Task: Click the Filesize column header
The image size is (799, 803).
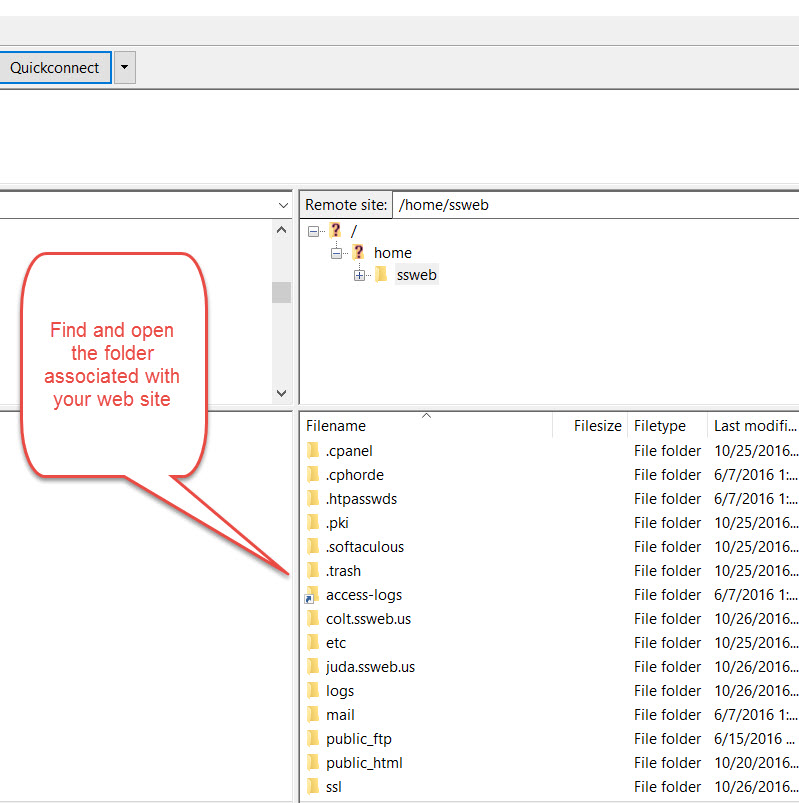Action: (x=597, y=426)
